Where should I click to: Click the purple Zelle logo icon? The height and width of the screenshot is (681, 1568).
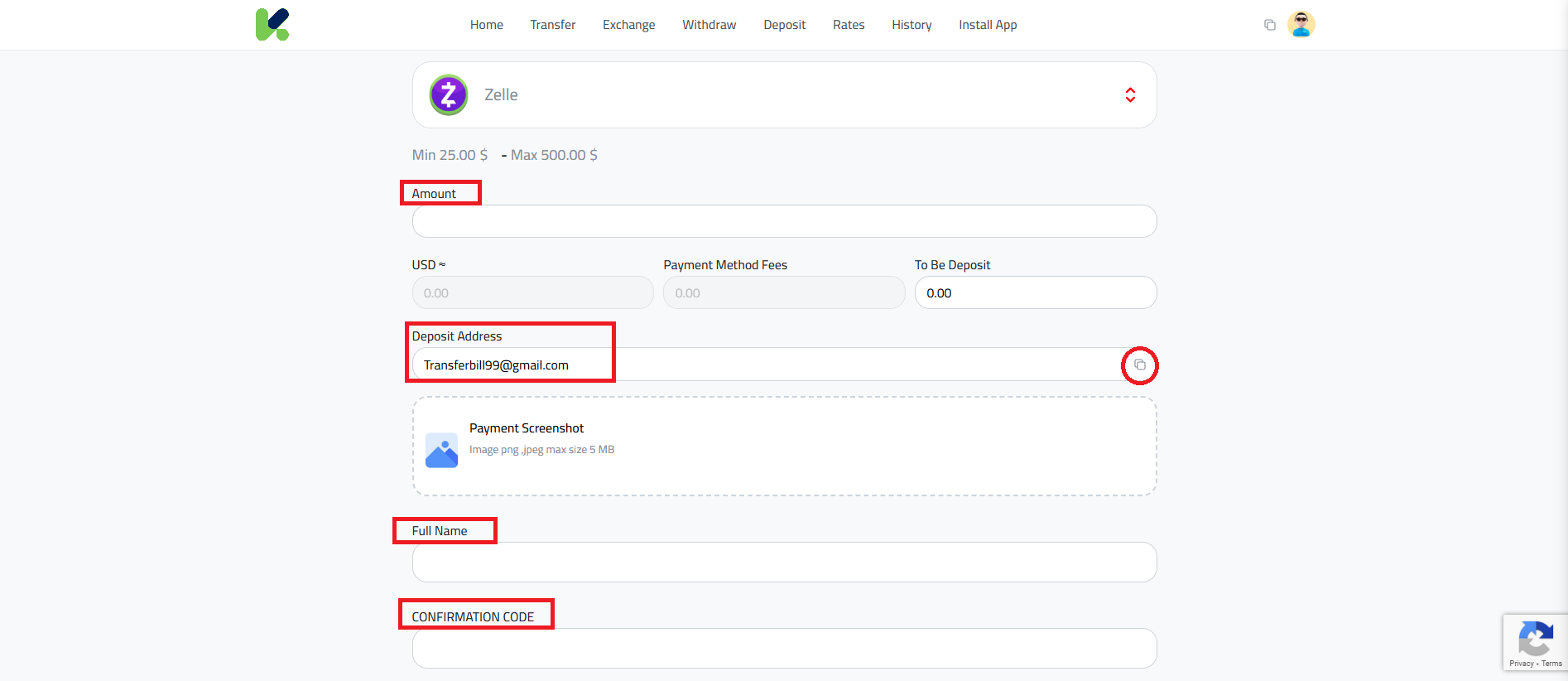tap(449, 95)
